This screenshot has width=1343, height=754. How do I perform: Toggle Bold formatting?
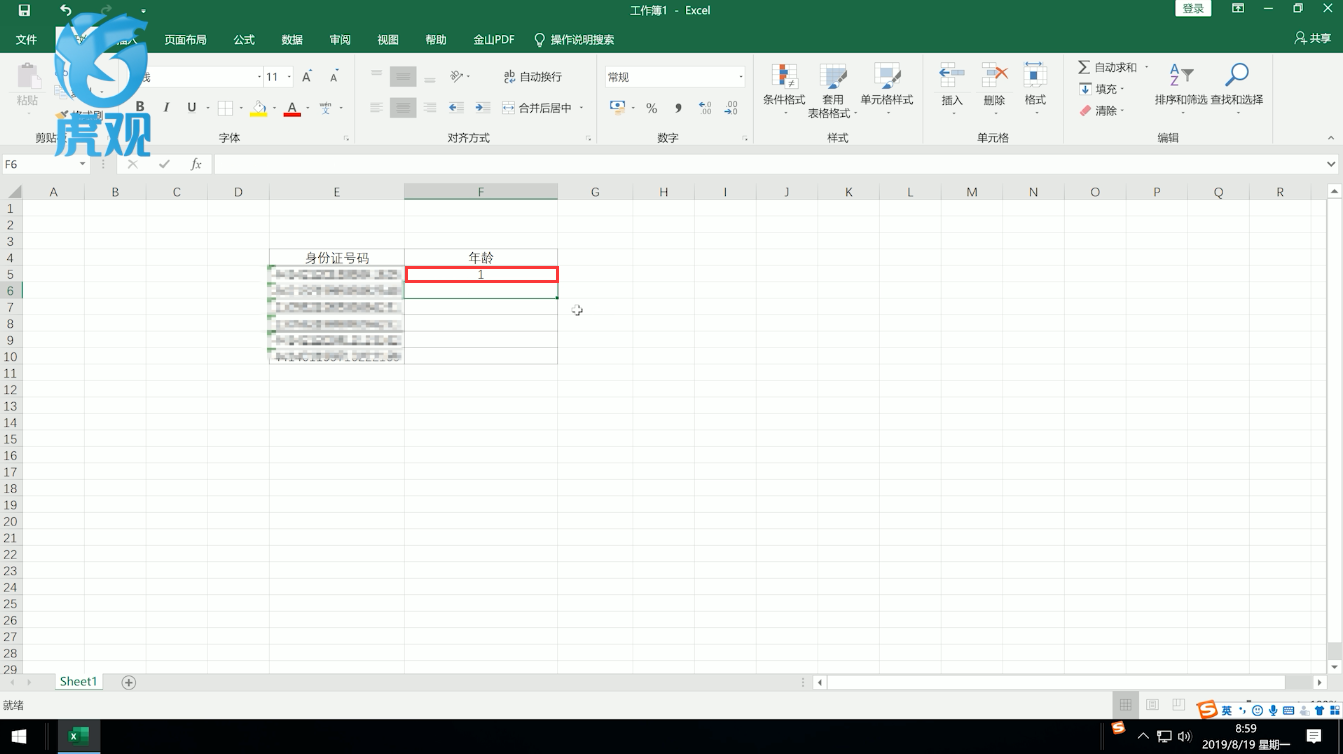140,108
